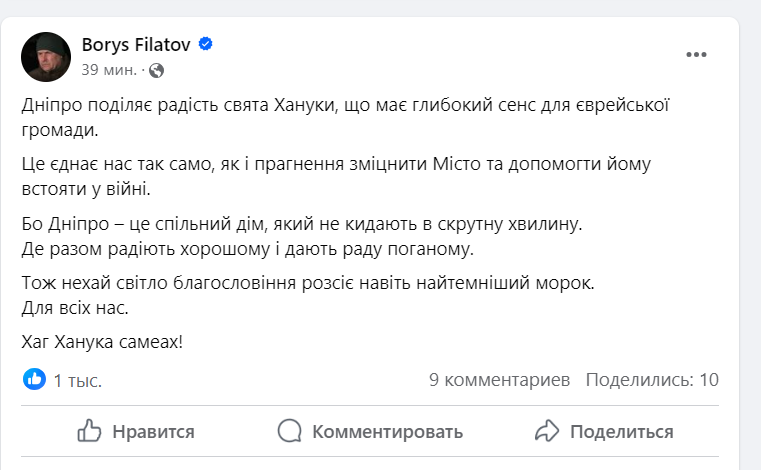Click the line "Бо Дніпро – це спільний дім"

[x=301, y=225]
